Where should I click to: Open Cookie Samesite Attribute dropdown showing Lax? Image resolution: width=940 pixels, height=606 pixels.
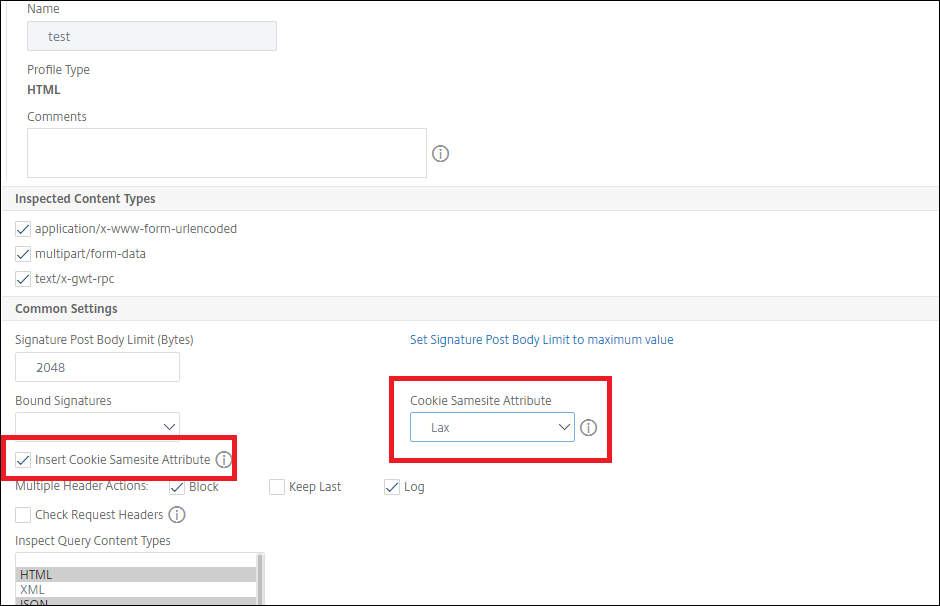point(492,427)
